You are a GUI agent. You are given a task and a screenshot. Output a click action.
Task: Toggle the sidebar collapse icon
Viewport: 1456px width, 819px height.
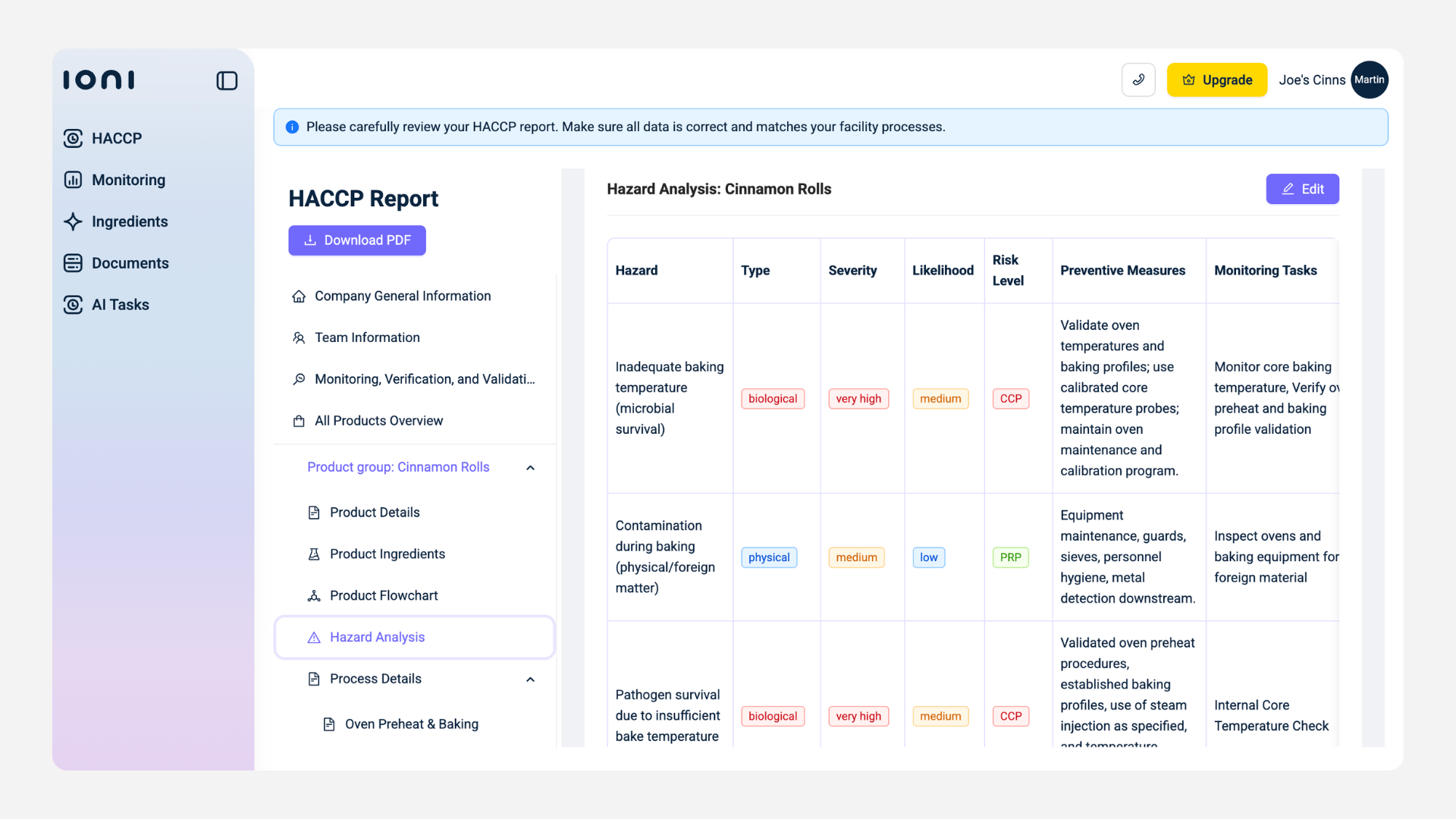227,80
